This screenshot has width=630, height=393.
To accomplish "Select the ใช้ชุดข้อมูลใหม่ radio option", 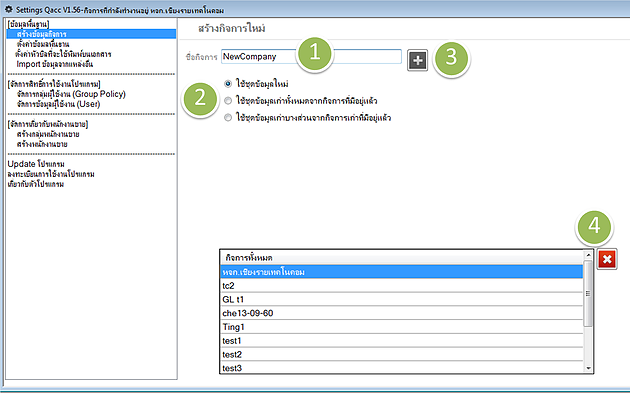I will [228, 84].
